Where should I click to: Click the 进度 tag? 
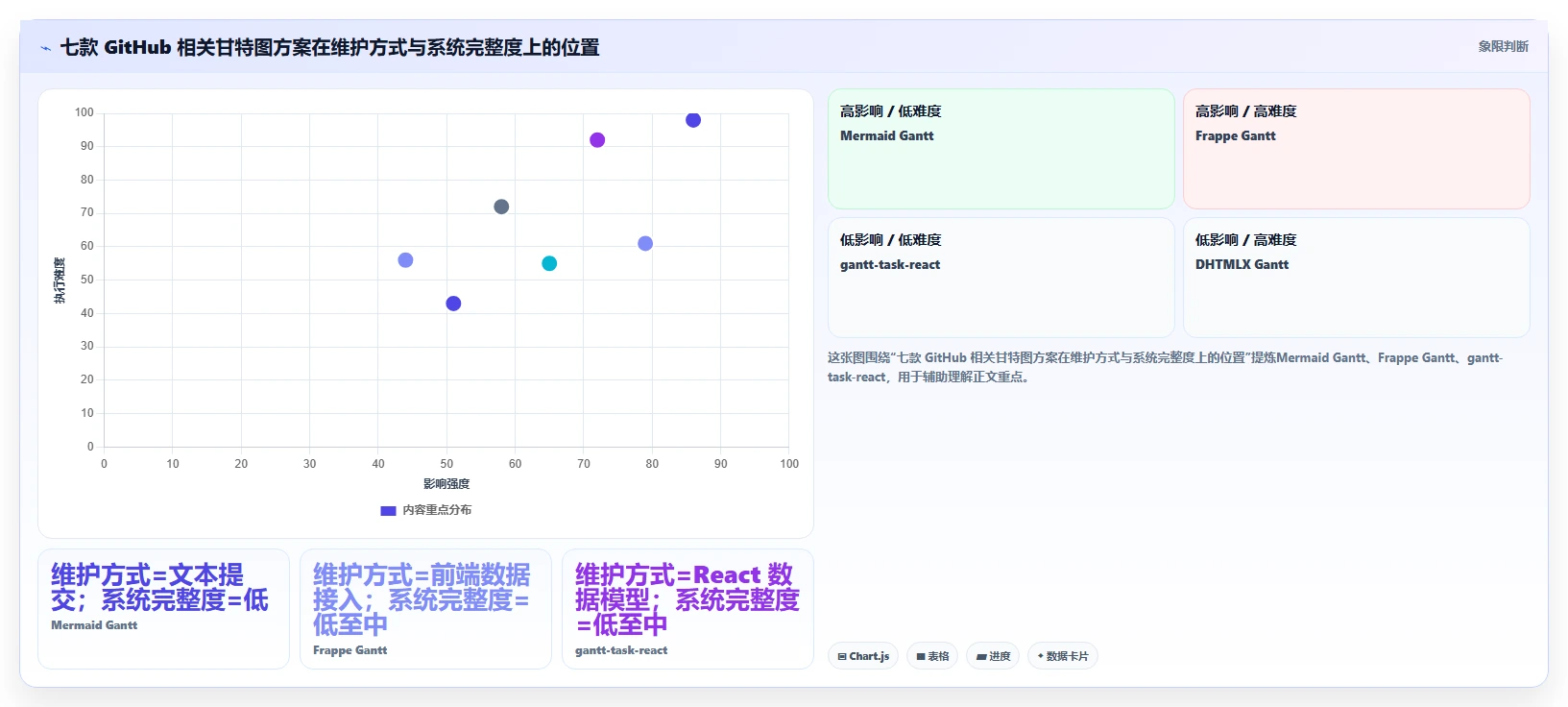point(993,656)
